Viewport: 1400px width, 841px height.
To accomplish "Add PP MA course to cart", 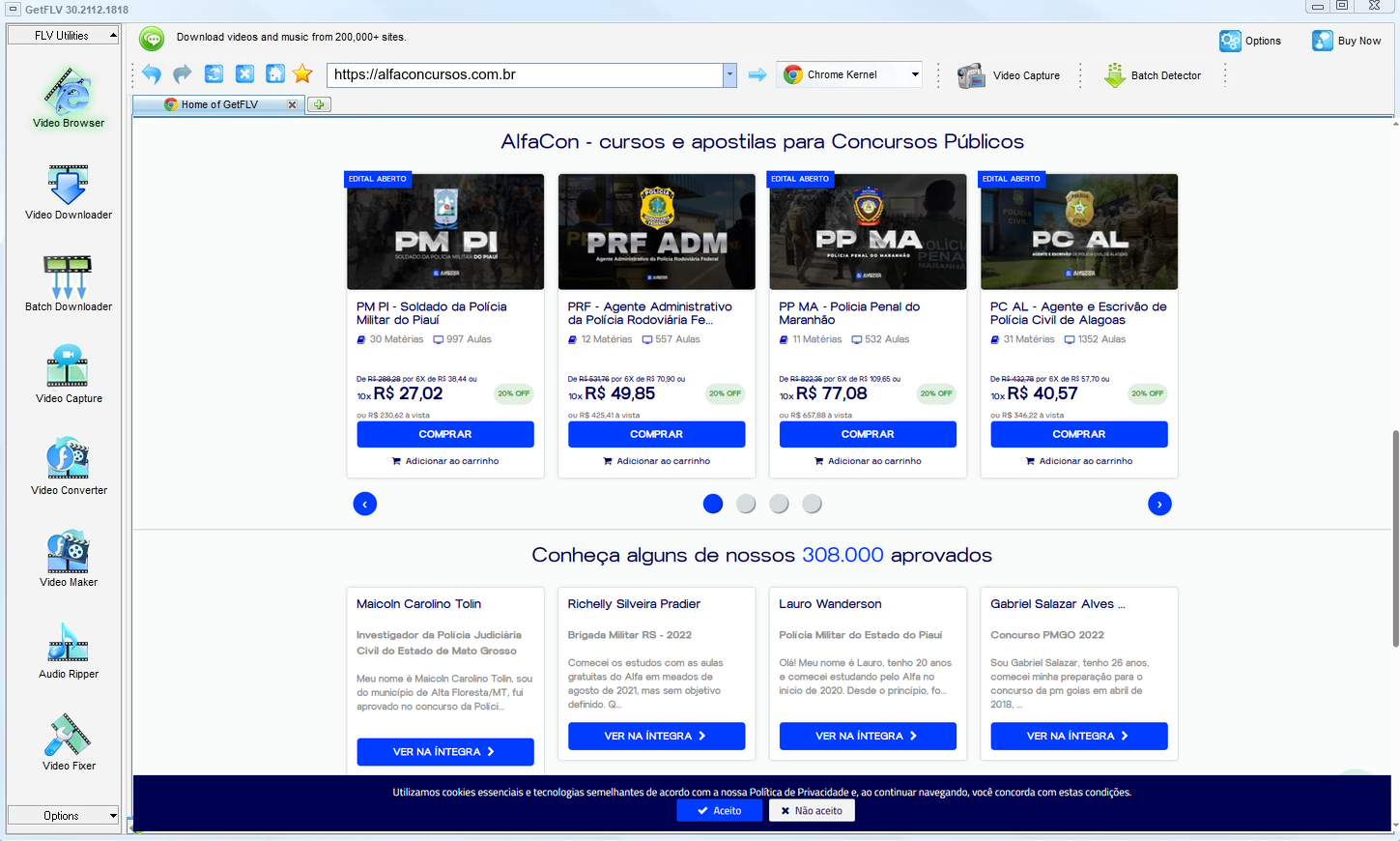I will 868,461.
